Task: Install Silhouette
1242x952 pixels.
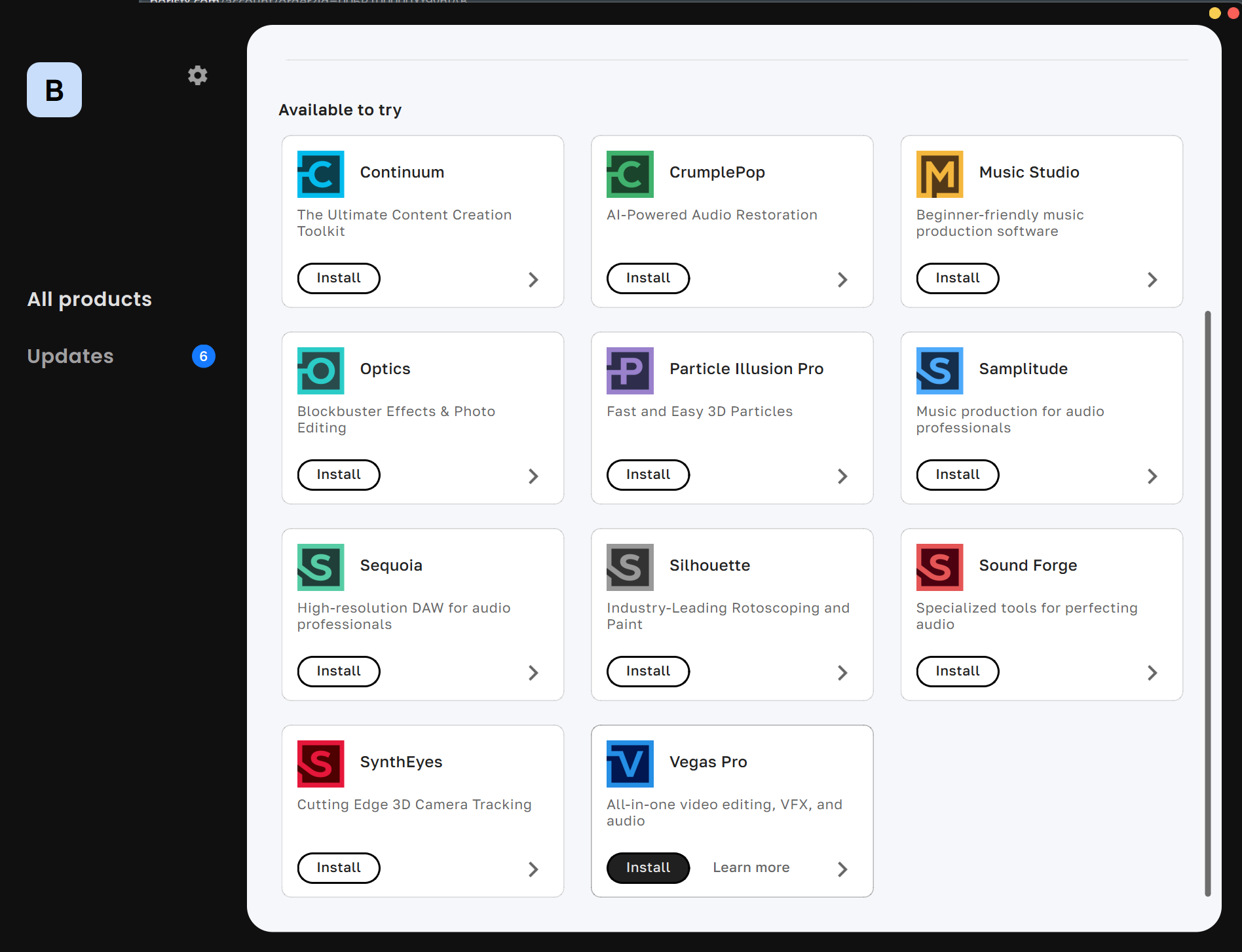Action: coord(648,672)
